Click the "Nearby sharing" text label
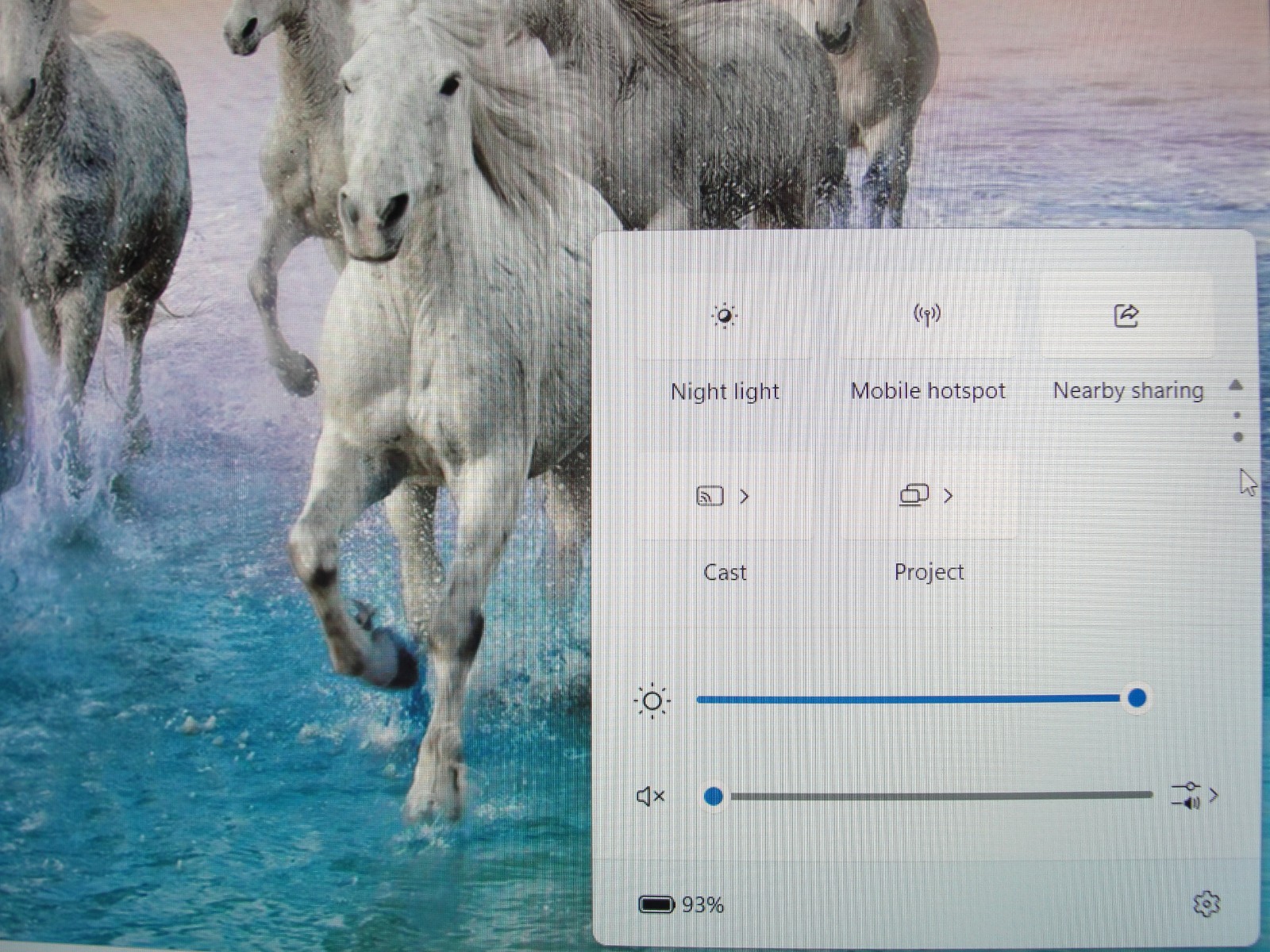 point(1128,390)
